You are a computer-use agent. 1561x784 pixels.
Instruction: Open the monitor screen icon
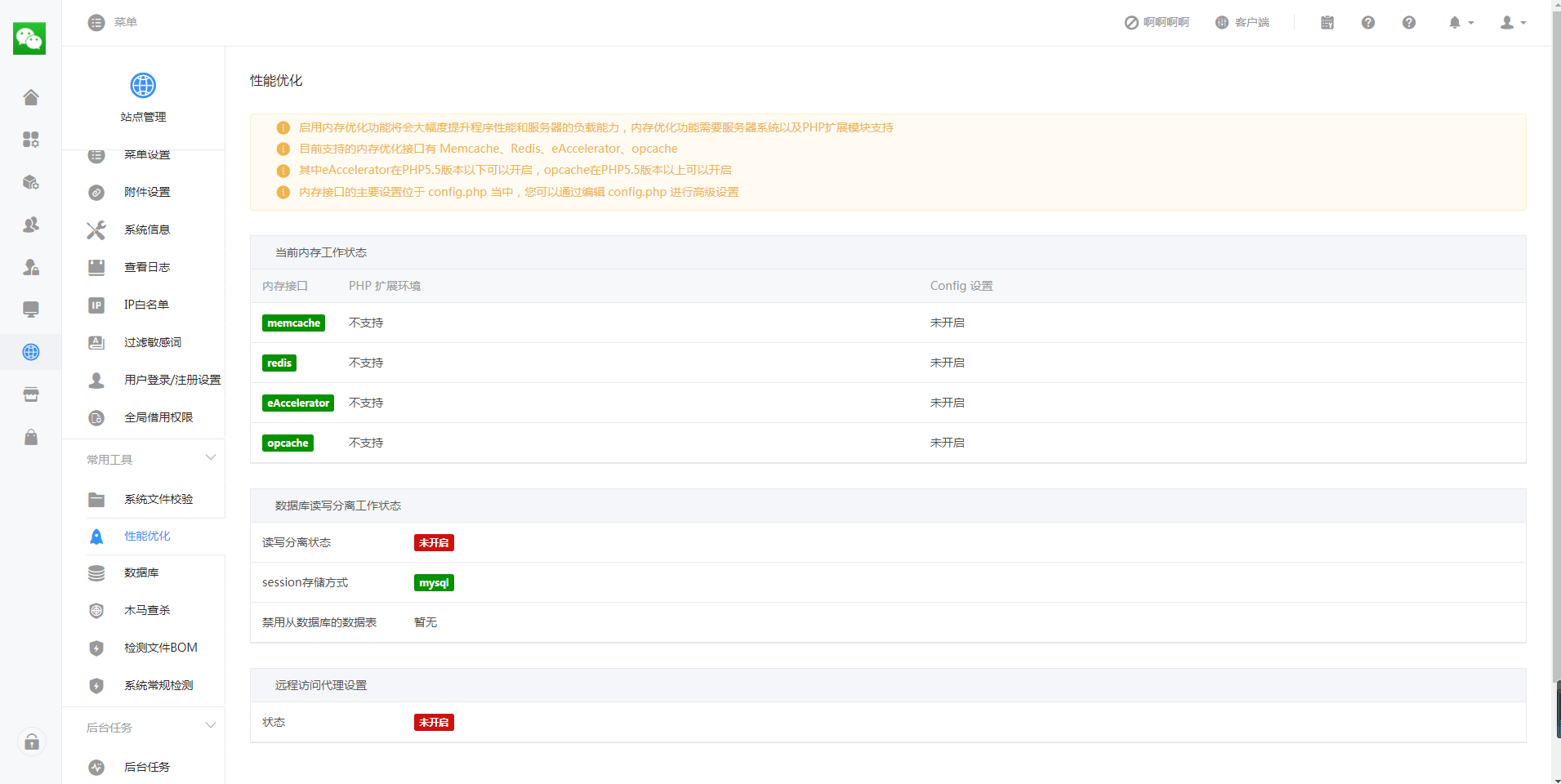point(31,310)
